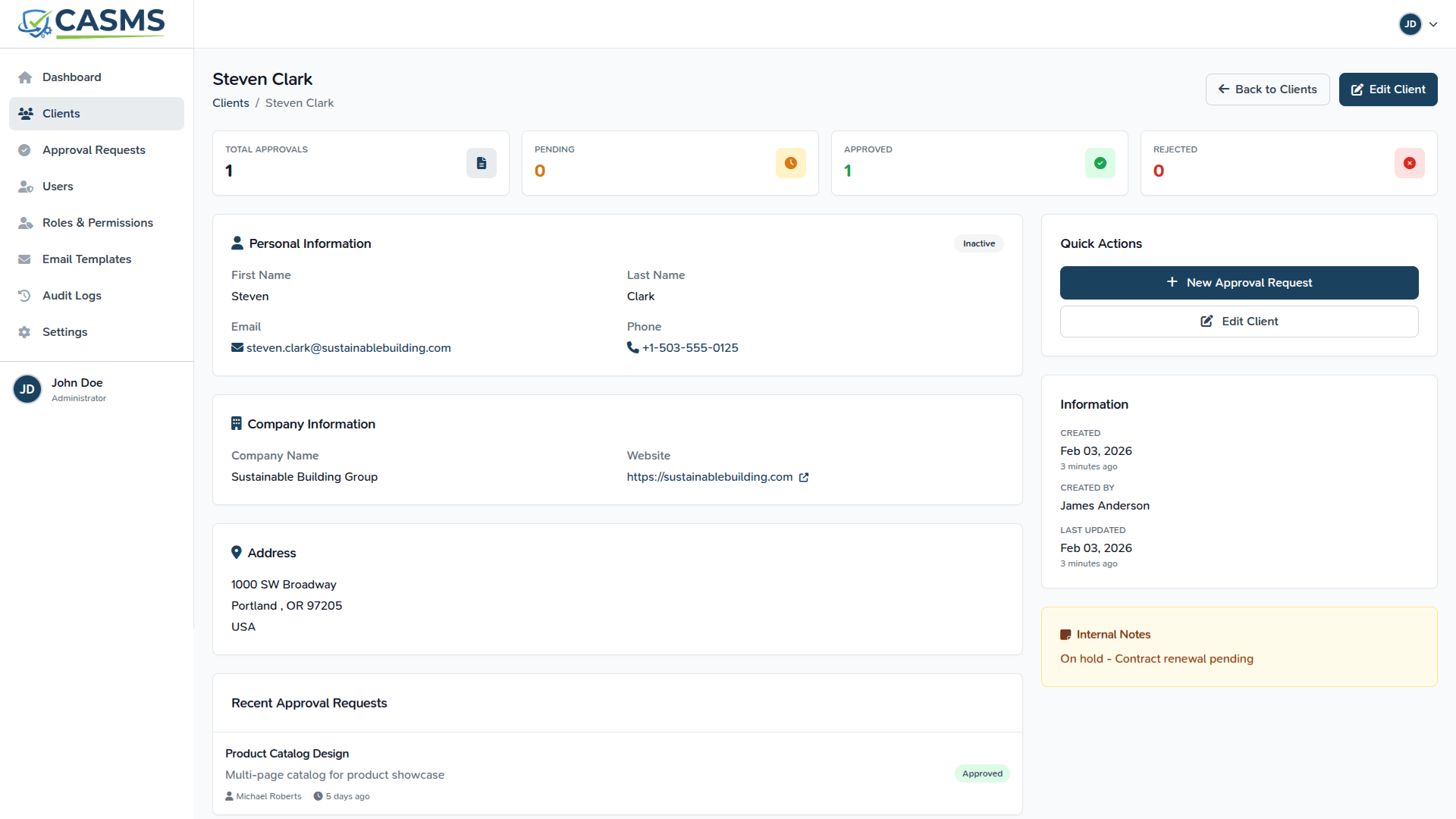Image resolution: width=1456 pixels, height=819 pixels.
Task: Click the Internal Notes sticky note icon
Action: [x=1065, y=635]
